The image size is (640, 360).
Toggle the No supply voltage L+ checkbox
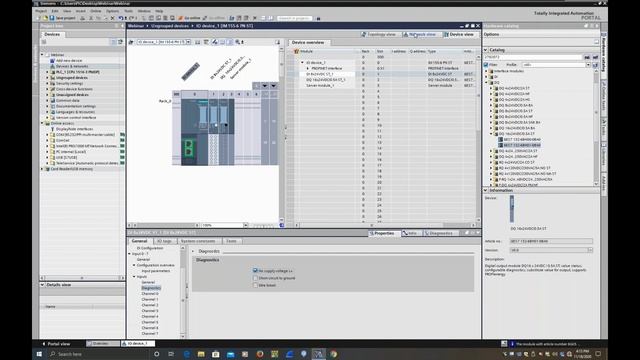pyautogui.click(x=255, y=271)
